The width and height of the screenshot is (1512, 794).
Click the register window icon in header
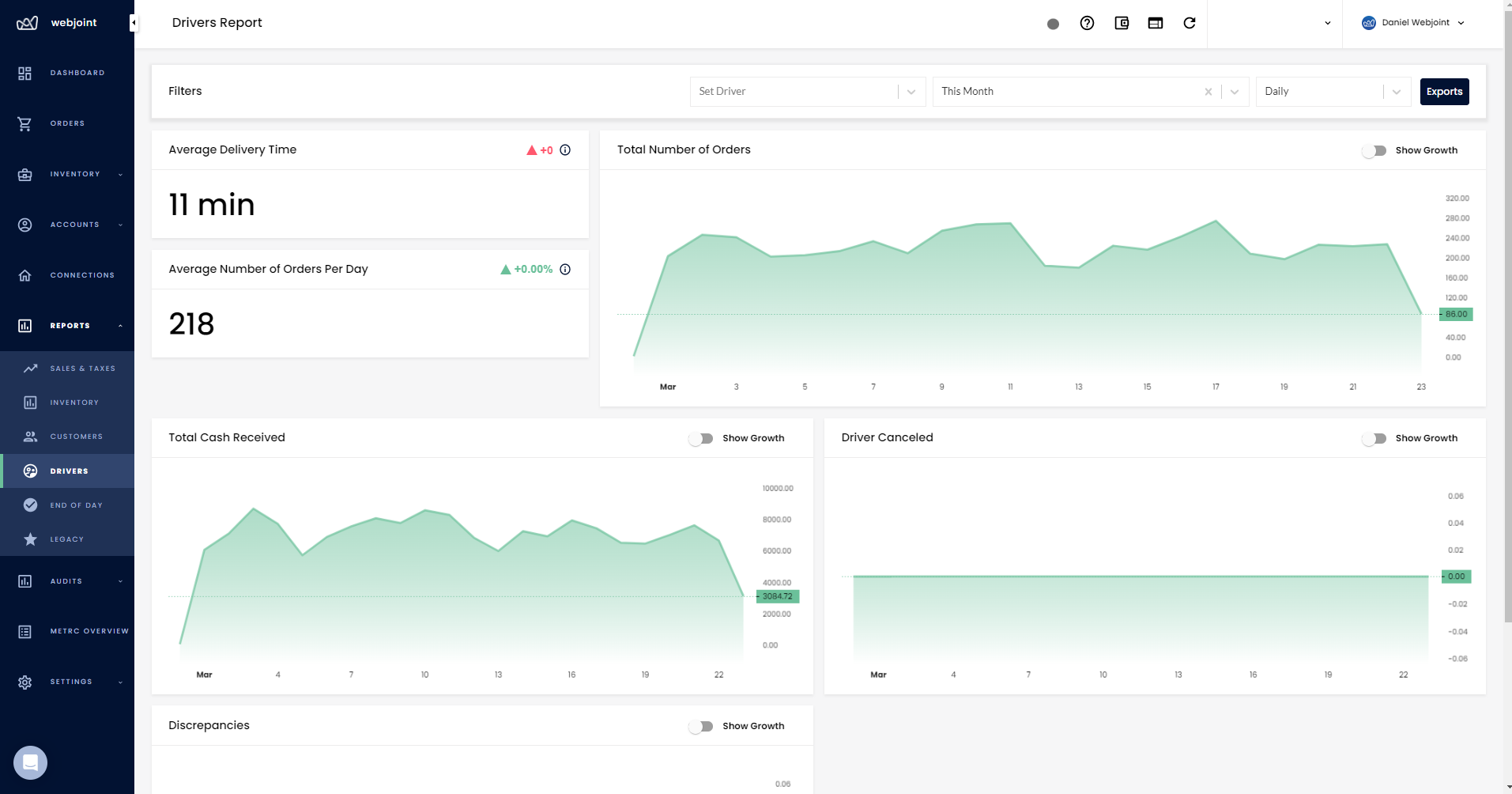[1155, 23]
